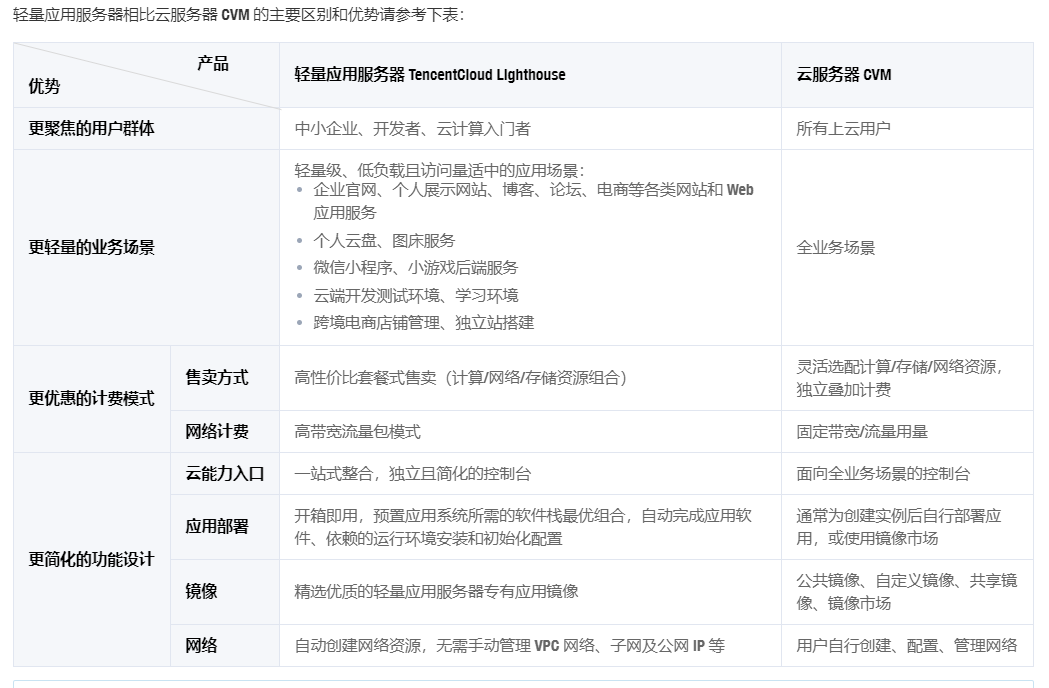
Task: Click the intro sentence comparing Lighthouse with CVM
Action: coord(238,15)
